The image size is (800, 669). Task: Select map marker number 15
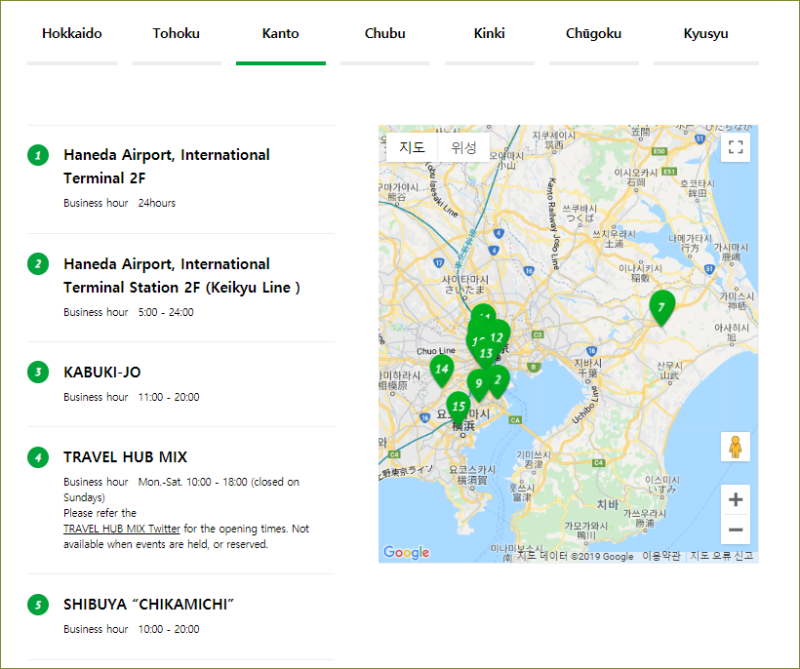pyautogui.click(x=459, y=407)
